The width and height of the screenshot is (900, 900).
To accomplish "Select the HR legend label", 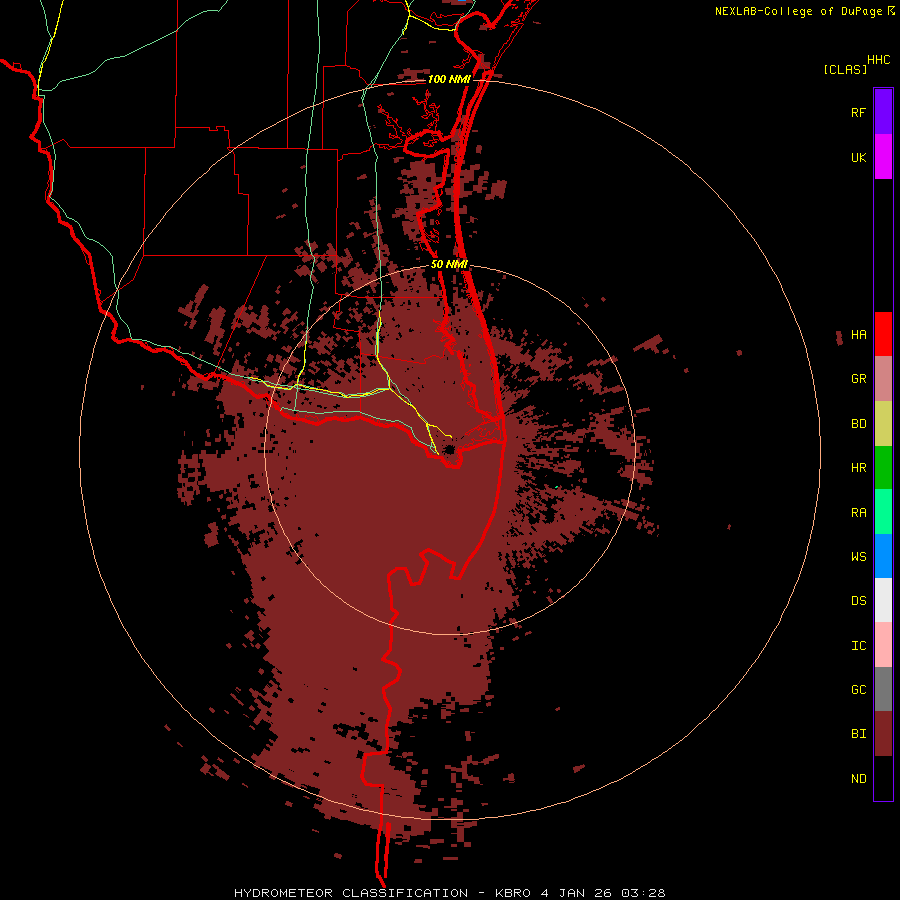I will 859,468.
